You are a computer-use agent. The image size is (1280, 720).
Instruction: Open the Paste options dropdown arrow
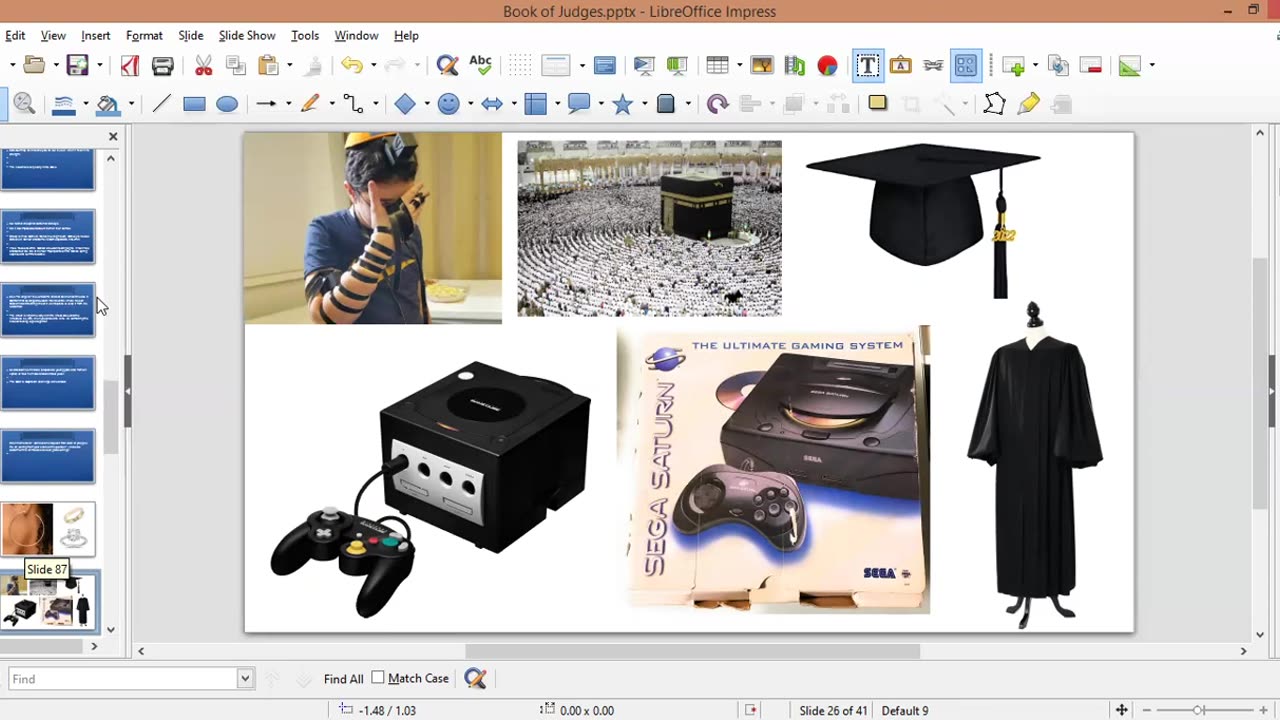click(x=289, y=65)
